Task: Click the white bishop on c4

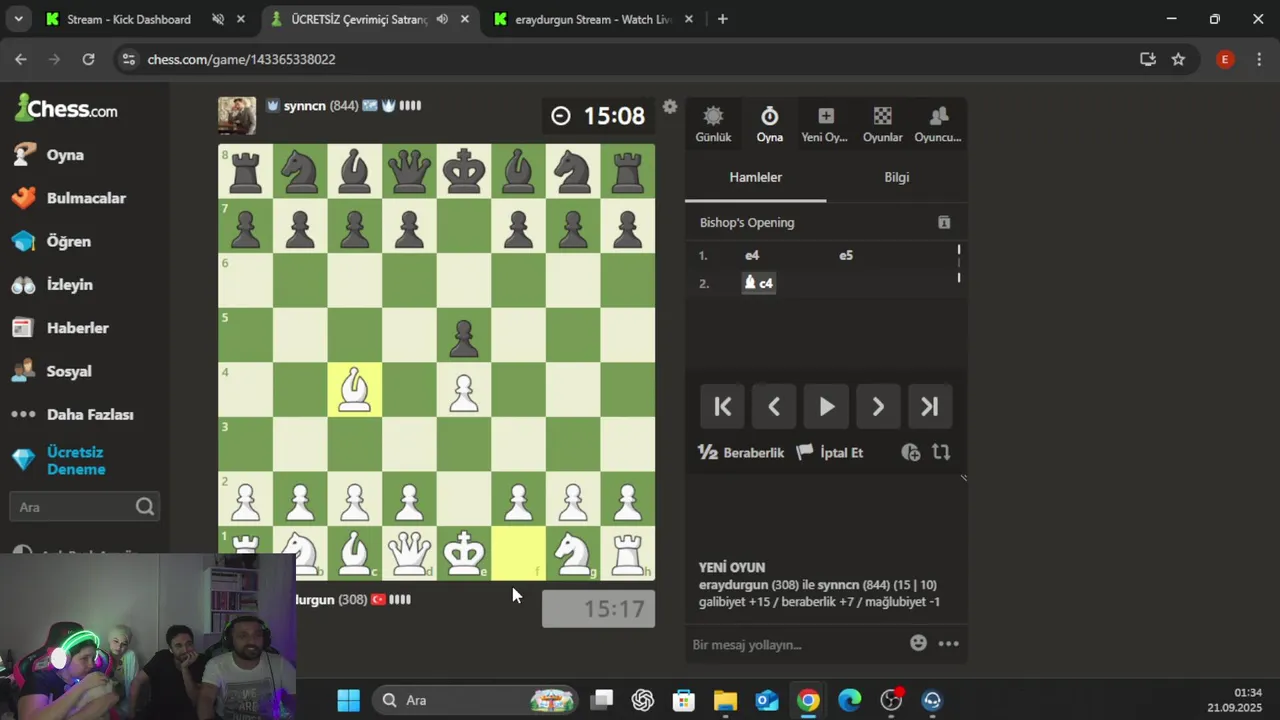Action: [355, 390]
